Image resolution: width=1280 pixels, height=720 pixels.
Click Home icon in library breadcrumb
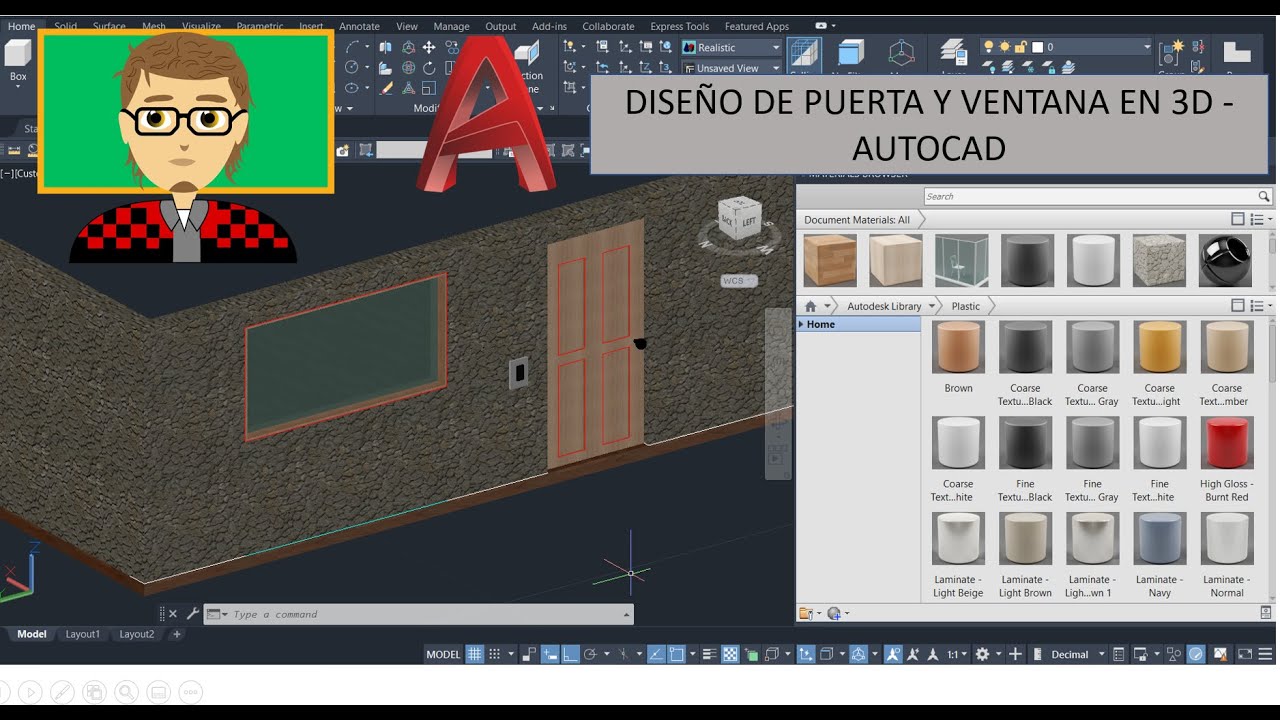(x=811, y=306)
